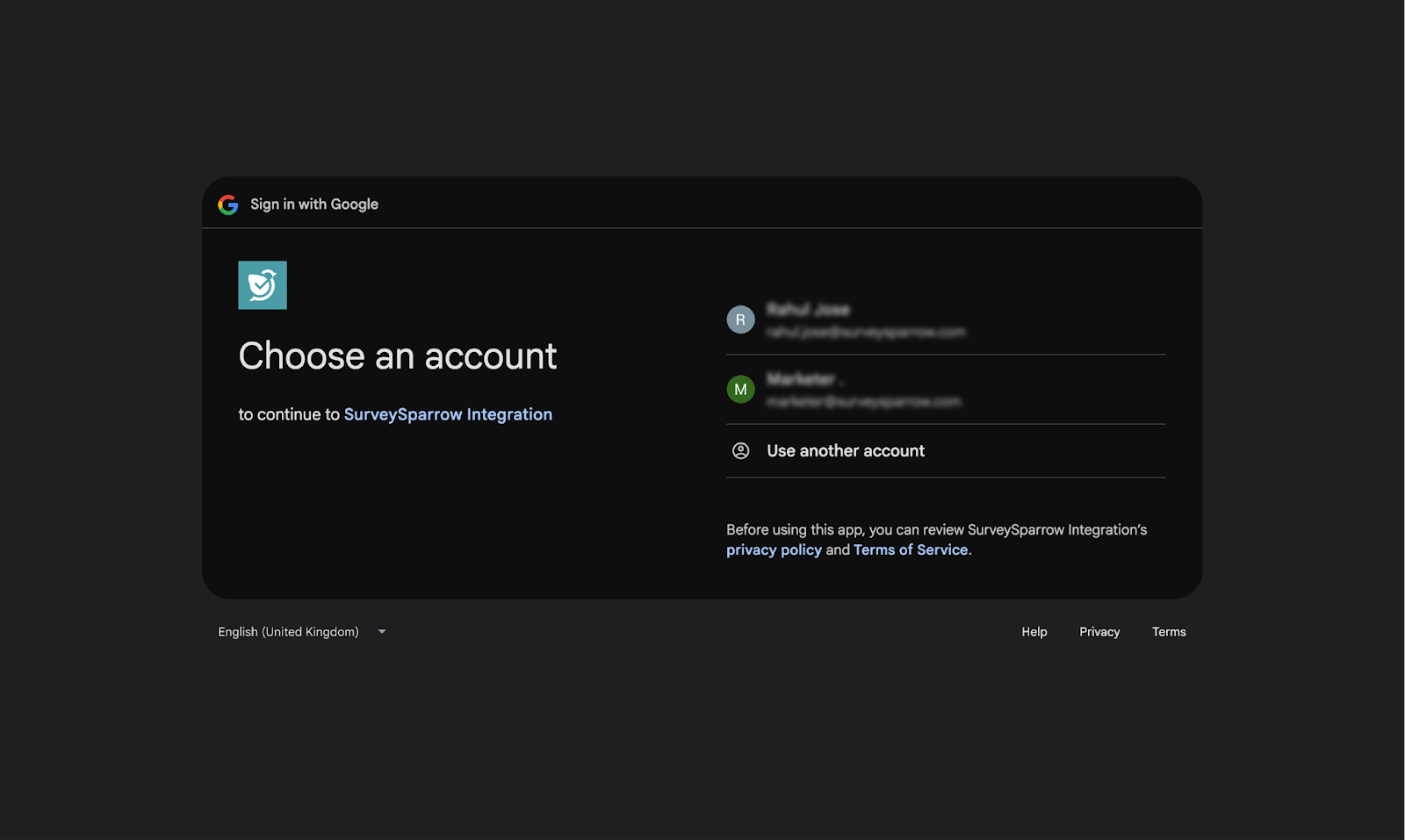Select the grey 'R' avatar account
Viewport: 1405px width, 840px height.
(740, 319)
